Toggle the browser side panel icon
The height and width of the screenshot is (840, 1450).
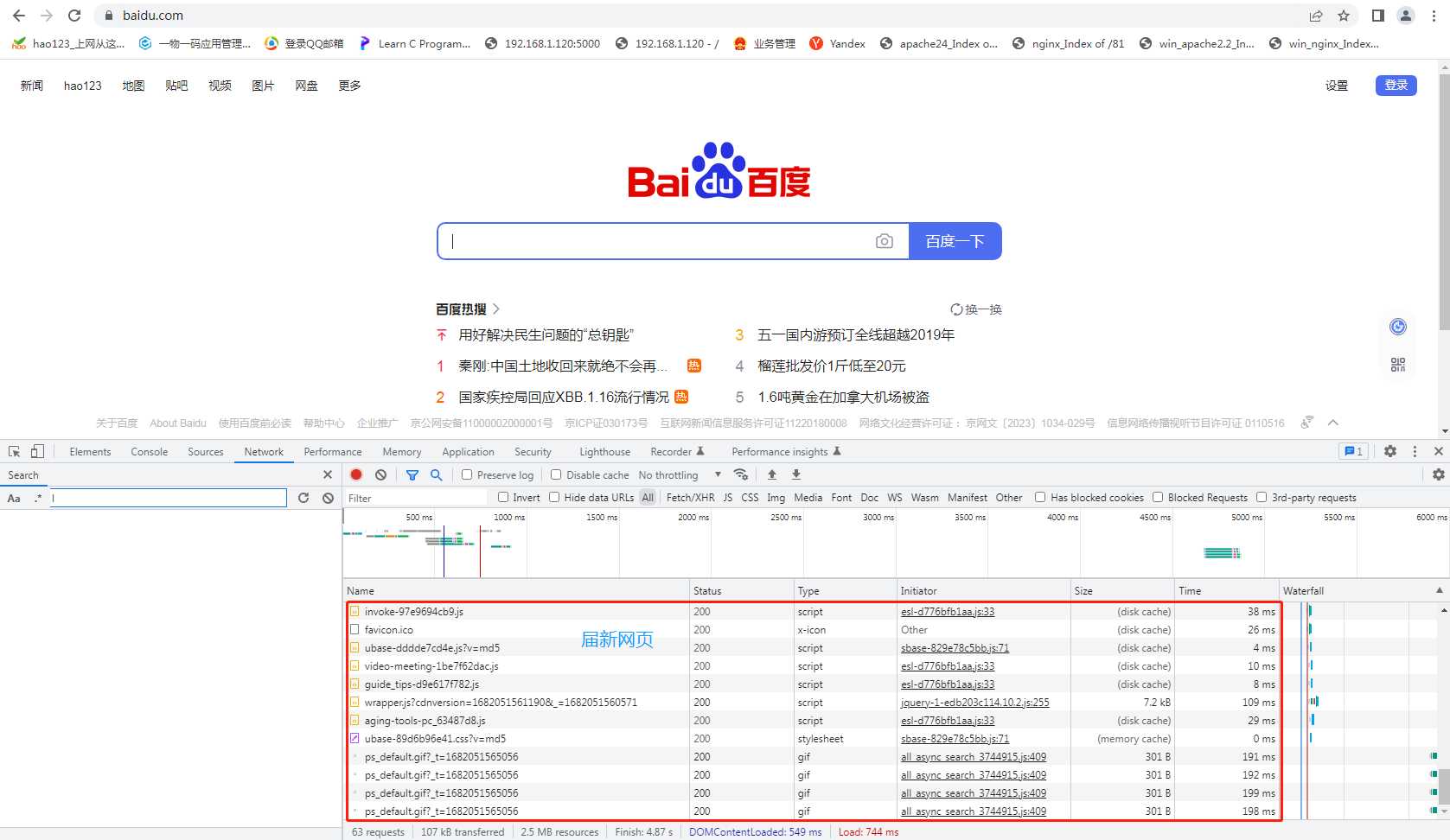[x=1378, y=16]
